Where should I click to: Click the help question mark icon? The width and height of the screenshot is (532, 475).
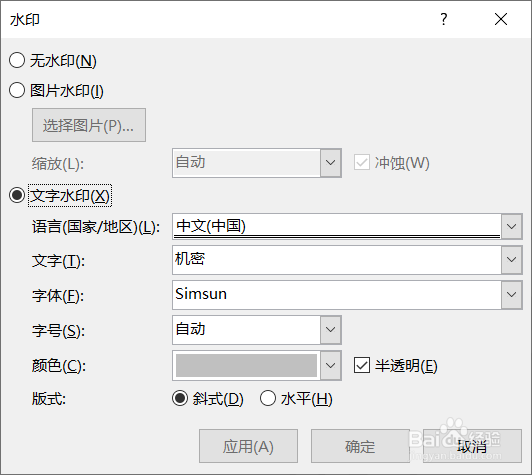[443, 19]
